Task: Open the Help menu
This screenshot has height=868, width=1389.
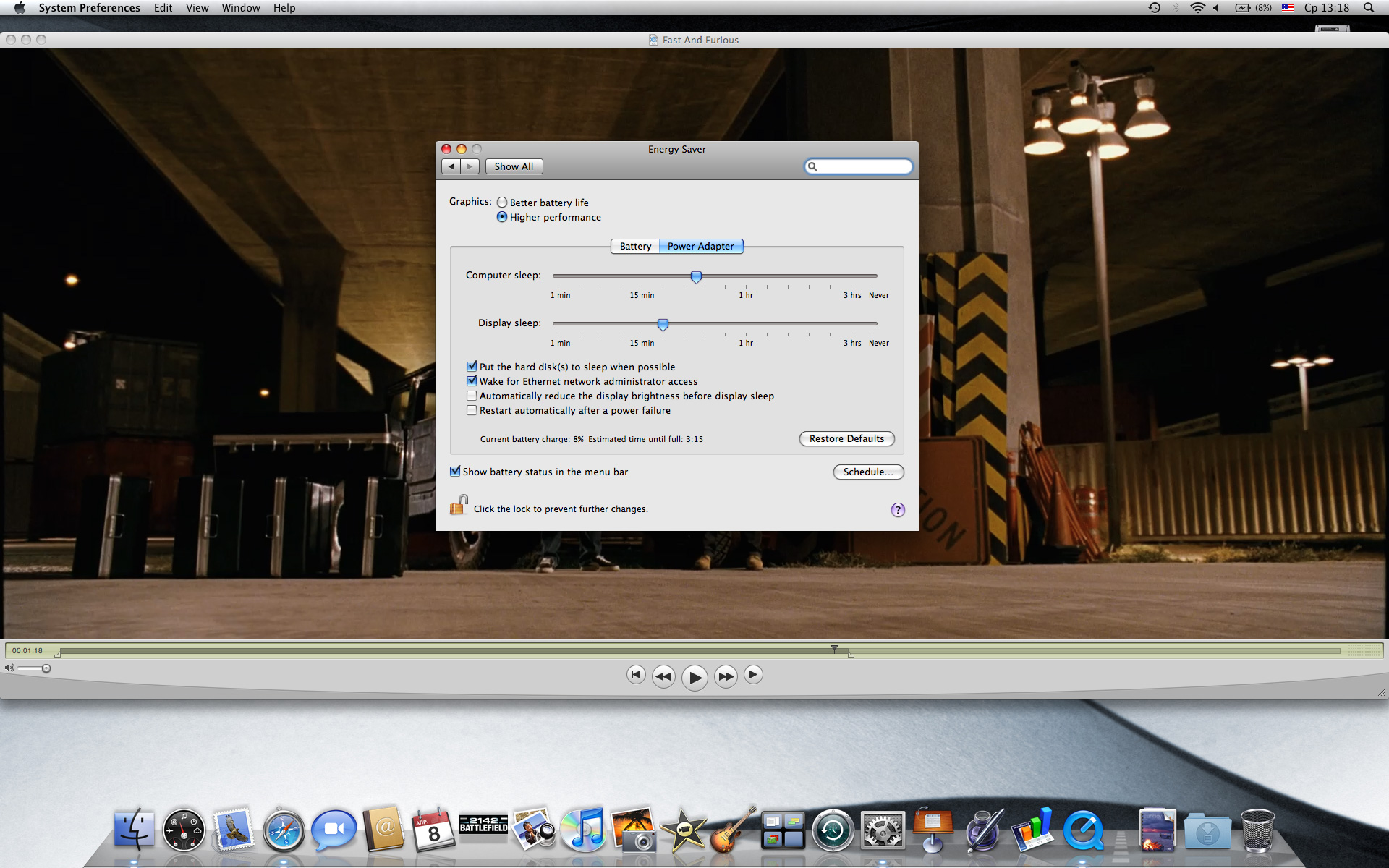Action: pos(284,7)
